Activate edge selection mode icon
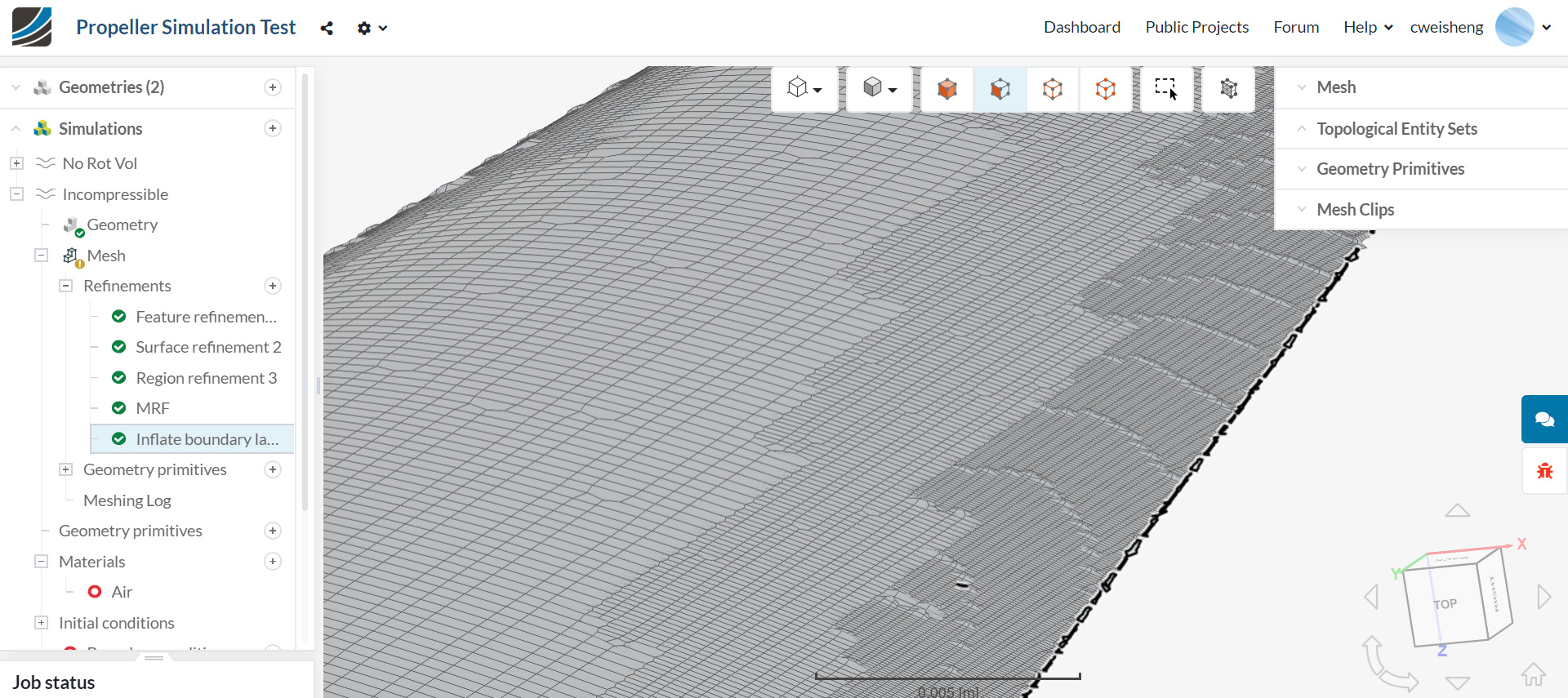 click(x=1053, y=88)
